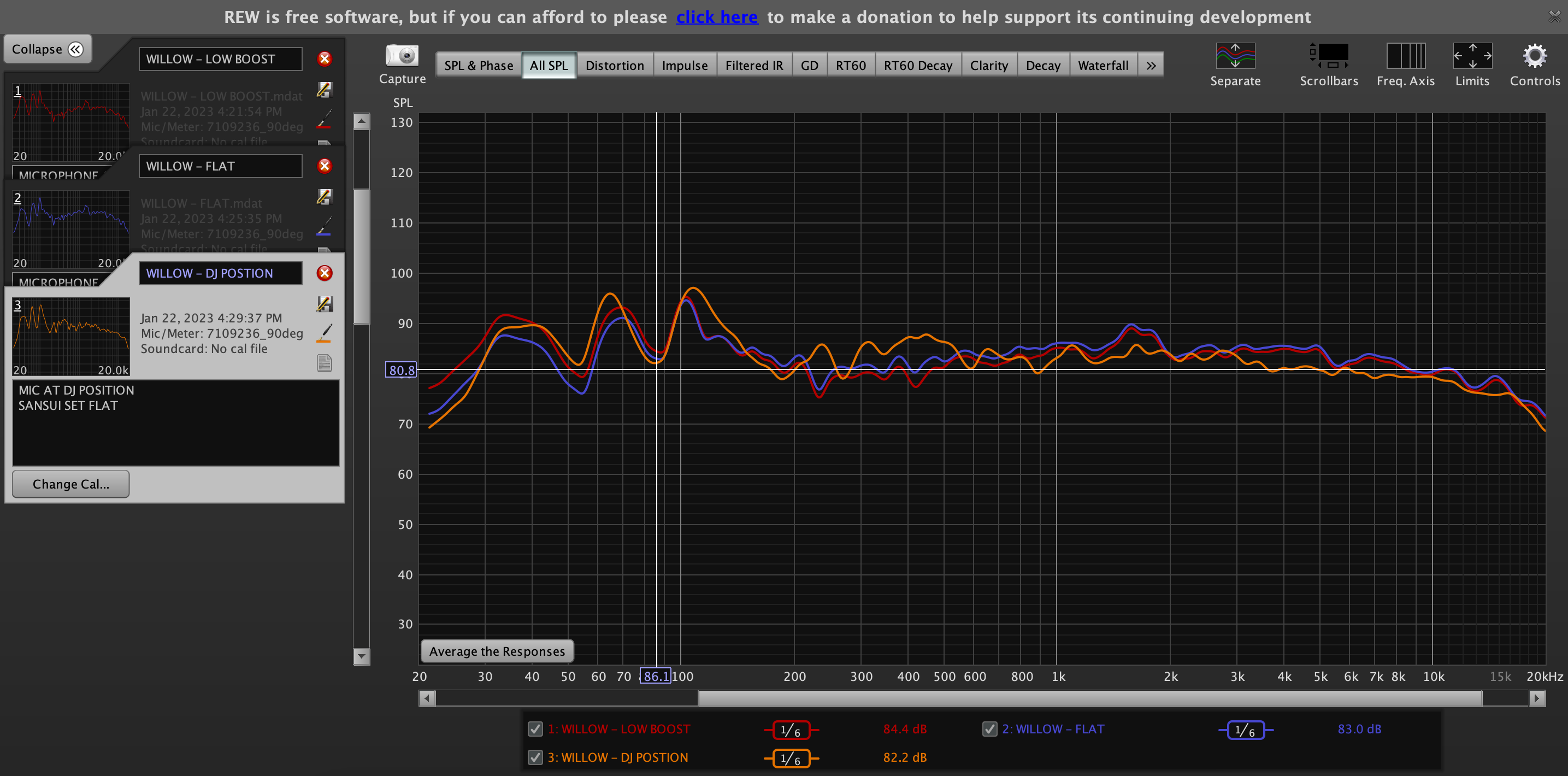Open 1/6 smoothing selector for WILLOW – FLAT
1568x776 pixels.
coord(1245,730)
